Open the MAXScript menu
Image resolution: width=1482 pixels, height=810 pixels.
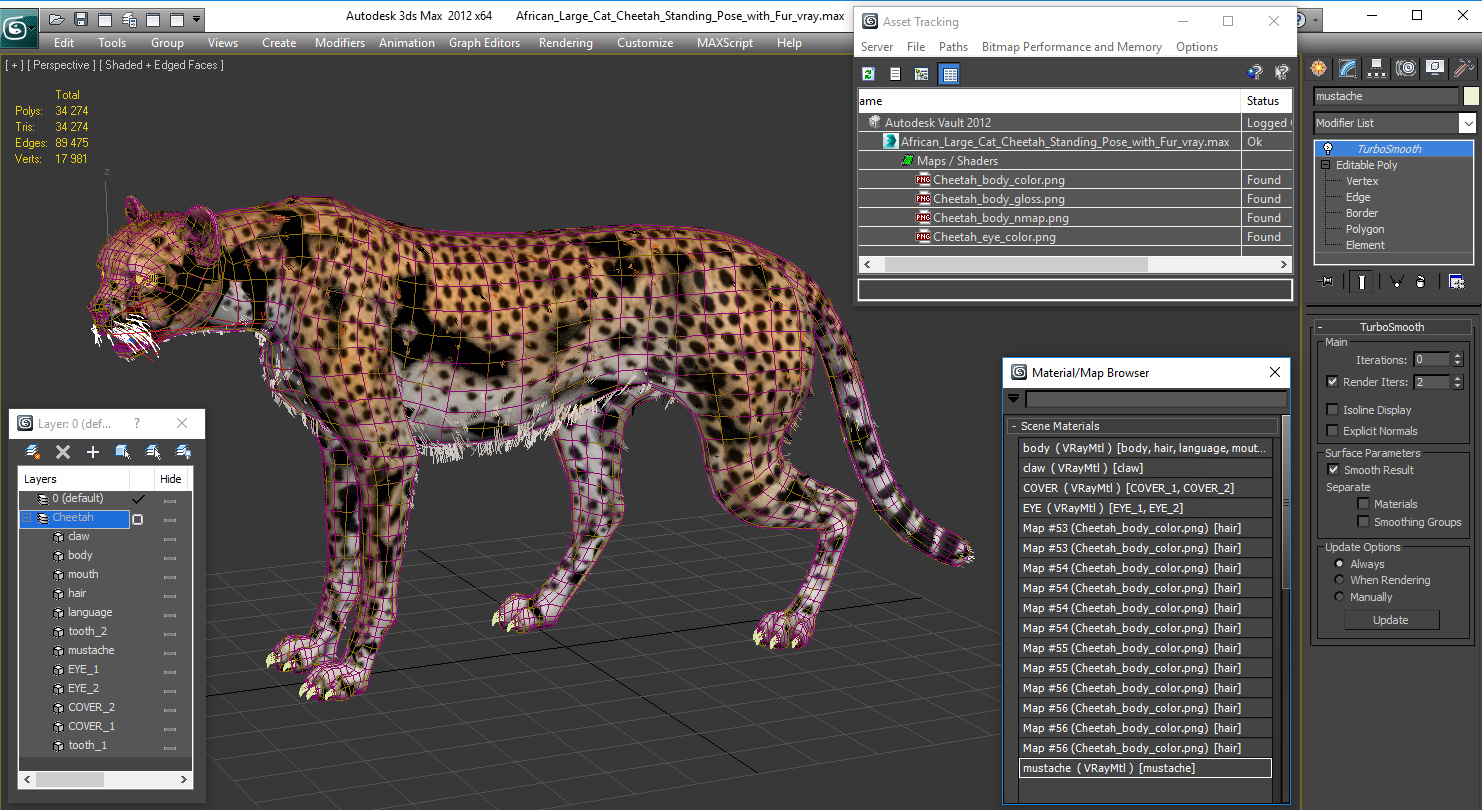click(725, 43)
